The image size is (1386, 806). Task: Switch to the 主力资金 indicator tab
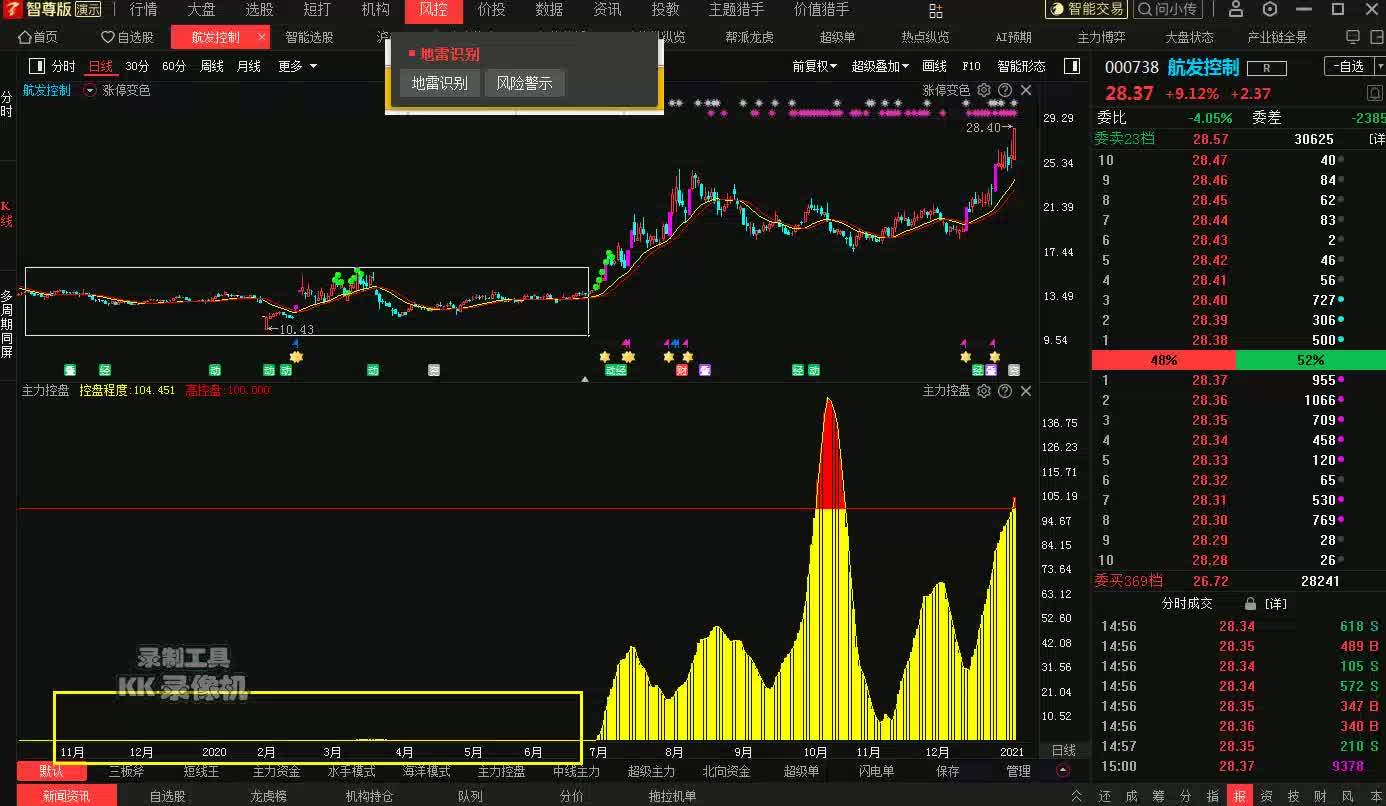point(276,771)
